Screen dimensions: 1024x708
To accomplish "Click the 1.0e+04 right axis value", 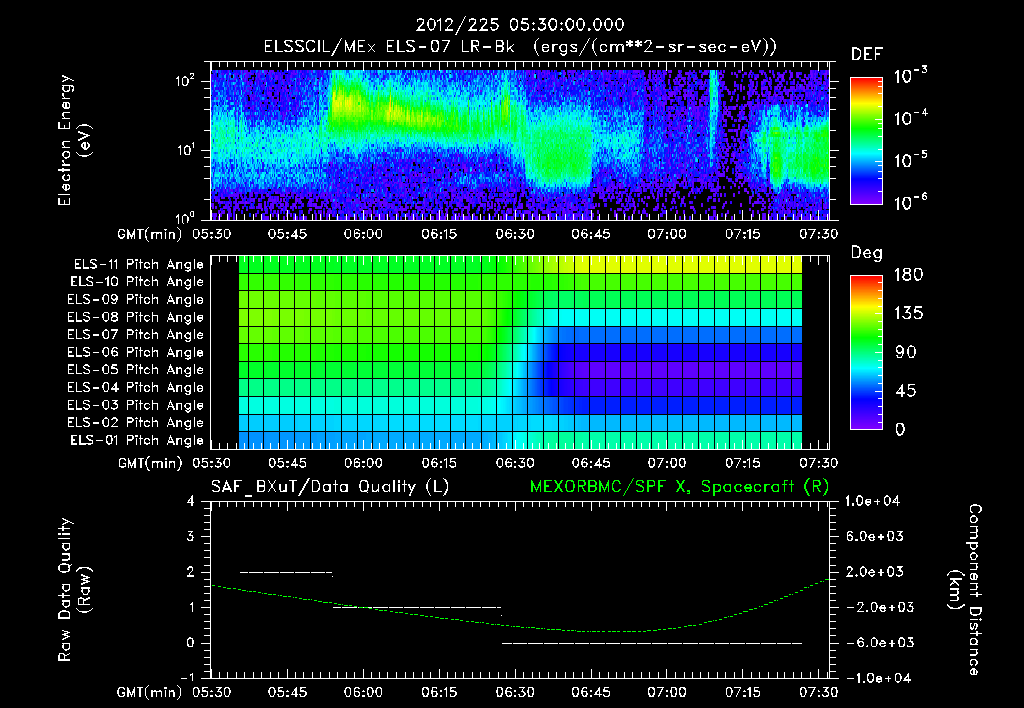I will 873,501.
